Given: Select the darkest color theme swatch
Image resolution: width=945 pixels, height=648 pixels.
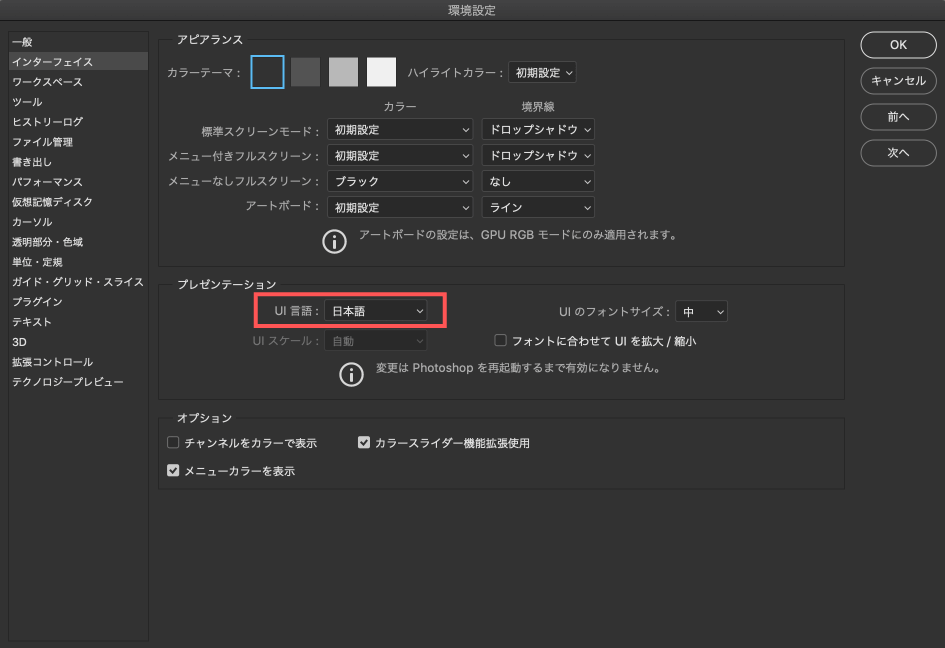Looking at the screenshot, I should 268,72.
